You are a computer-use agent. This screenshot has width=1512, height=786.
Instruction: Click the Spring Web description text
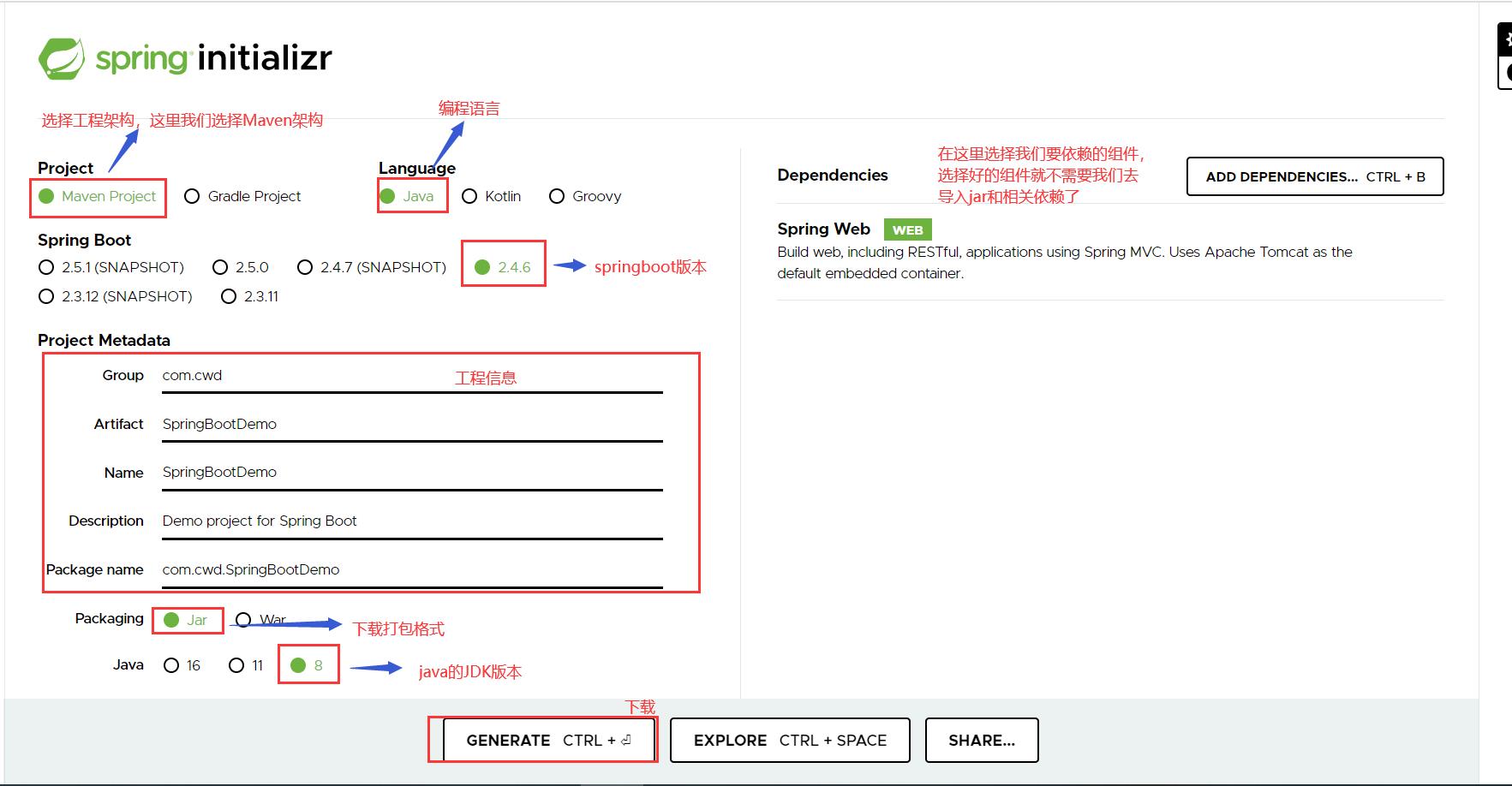[x=1065, y=263]
